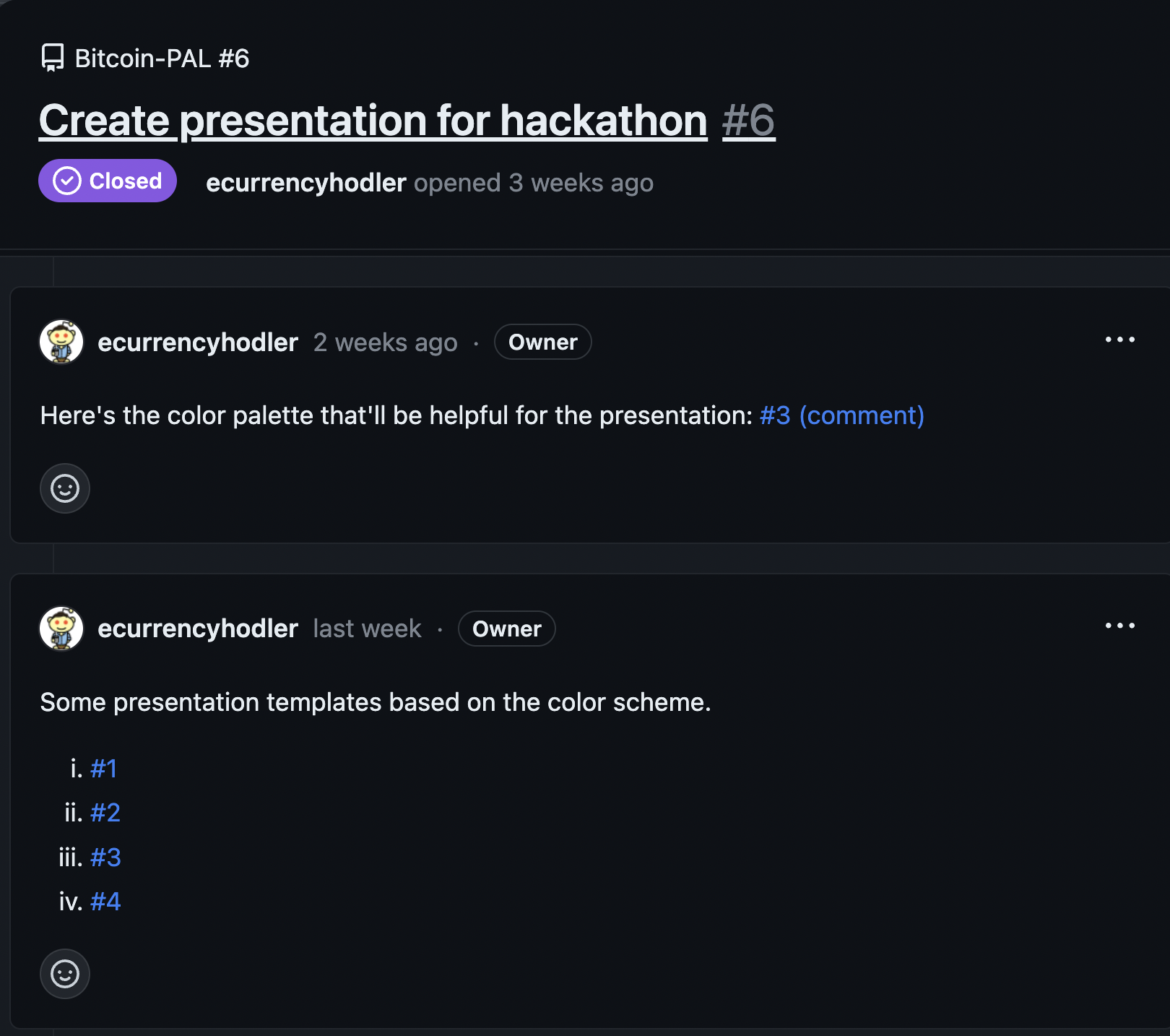Open ecurrencyhodler's profile from the 'opened' line
Image resolution: width=1170 pixels, height=1036 pixels.
click(x=305, y=184)
